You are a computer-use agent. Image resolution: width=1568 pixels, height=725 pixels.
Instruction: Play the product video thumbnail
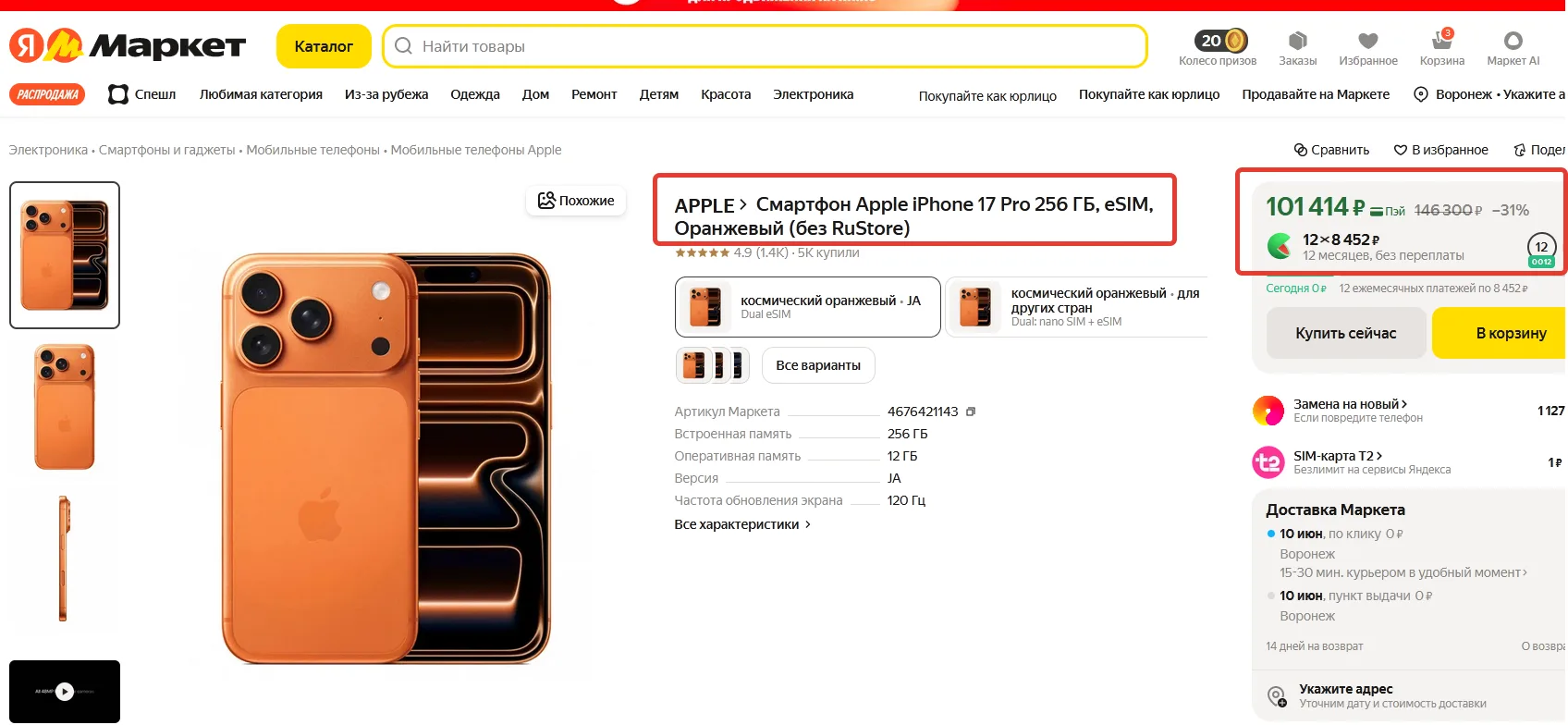coord(65,692)
